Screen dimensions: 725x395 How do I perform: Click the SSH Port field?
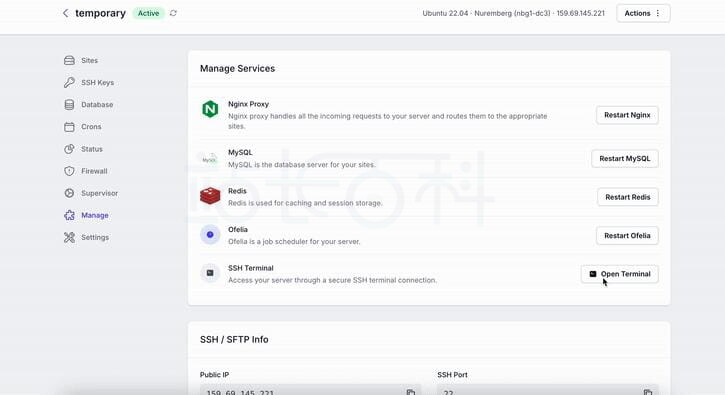click(548, 389)
